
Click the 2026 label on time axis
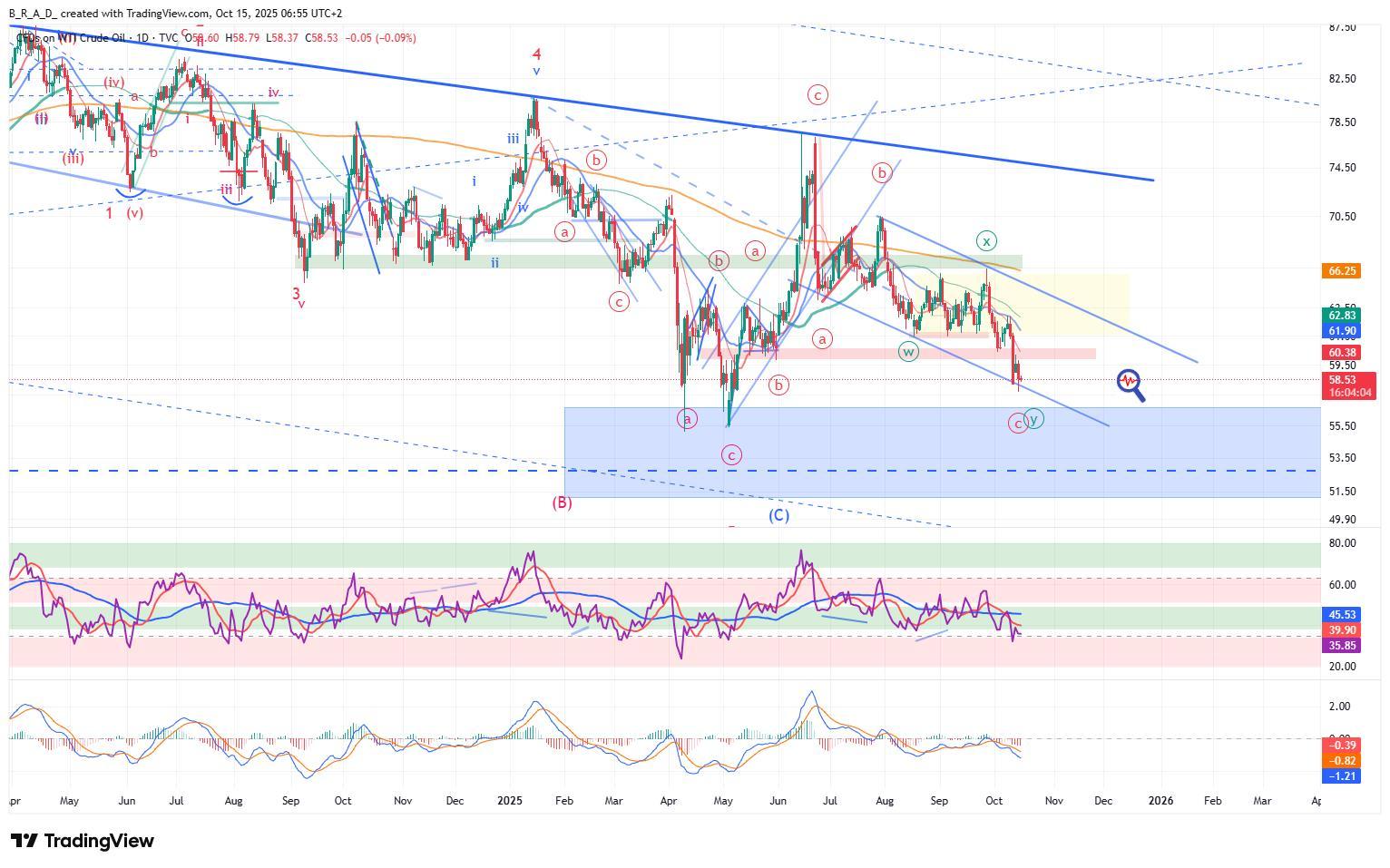tap(1160, 801)
